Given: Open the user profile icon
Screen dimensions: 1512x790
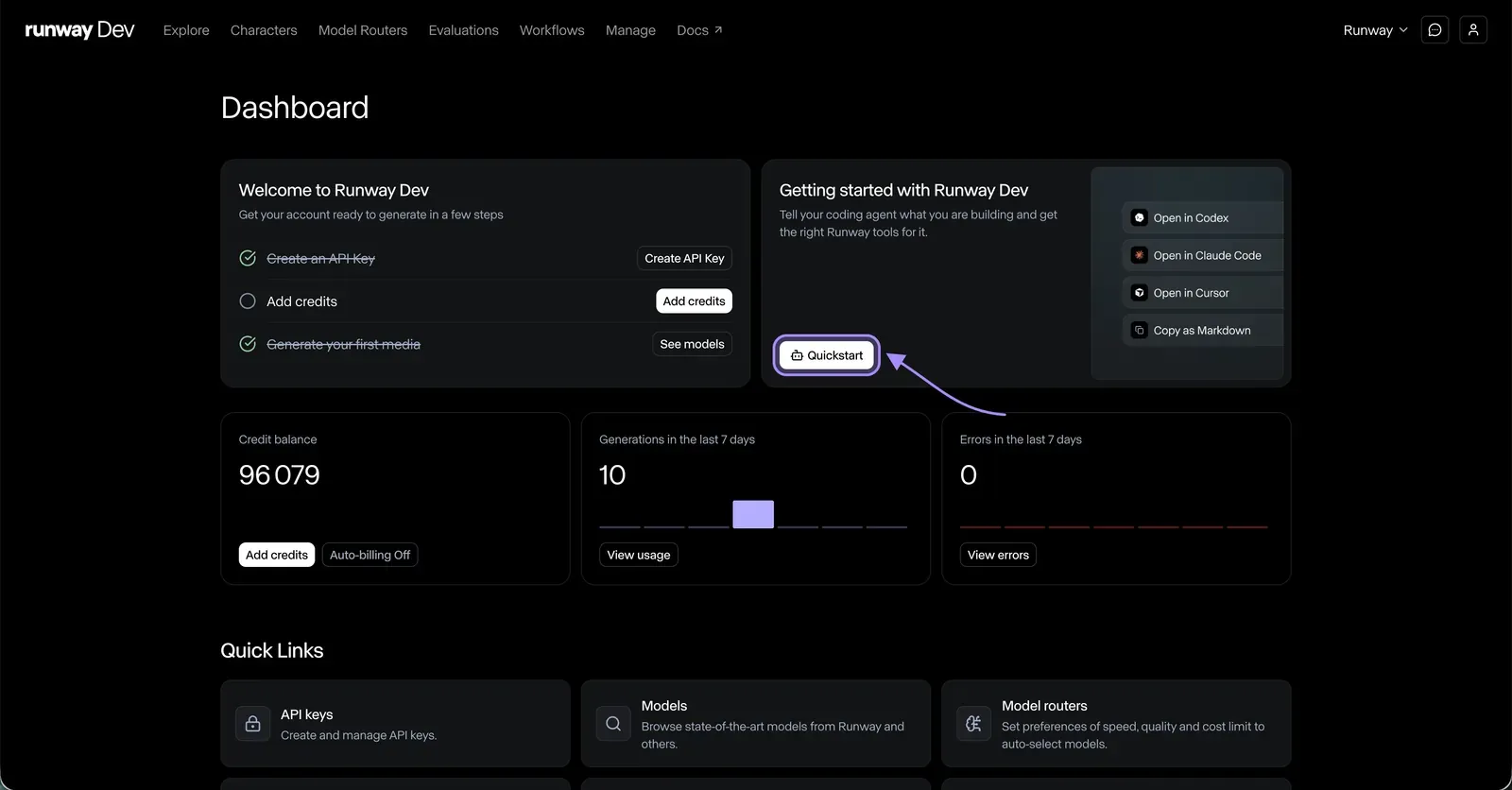Looking at the screenshot, I should coord(1473,30).
